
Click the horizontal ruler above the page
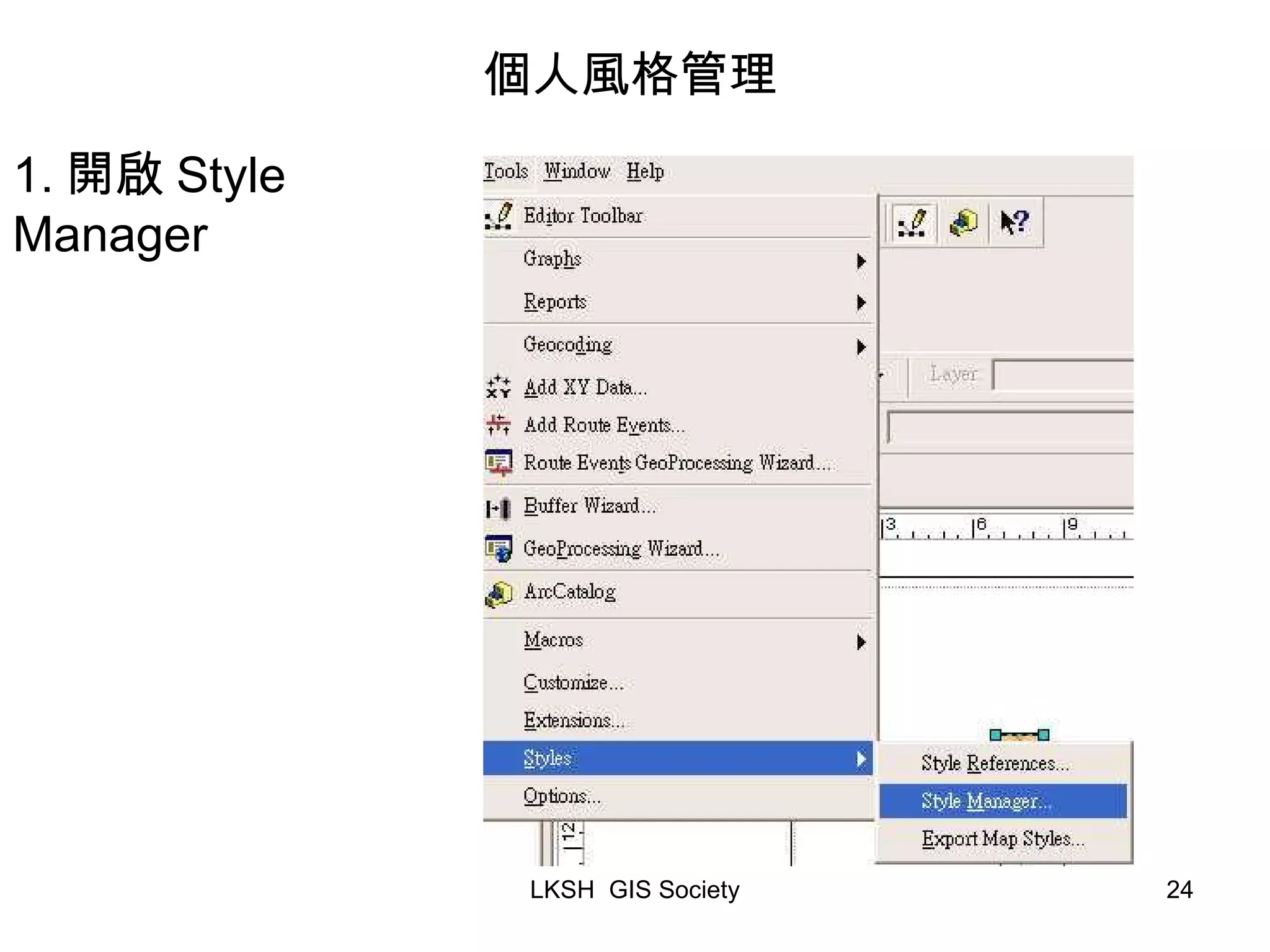(1006, 527)
